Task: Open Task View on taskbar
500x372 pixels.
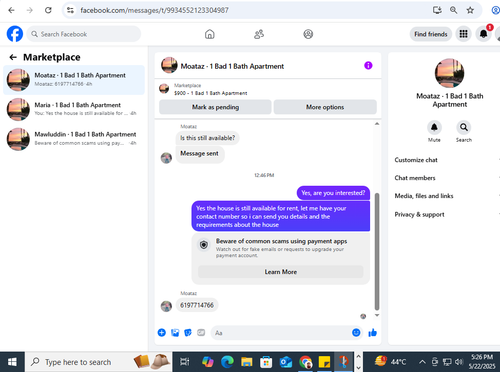Action: [185, 362]
